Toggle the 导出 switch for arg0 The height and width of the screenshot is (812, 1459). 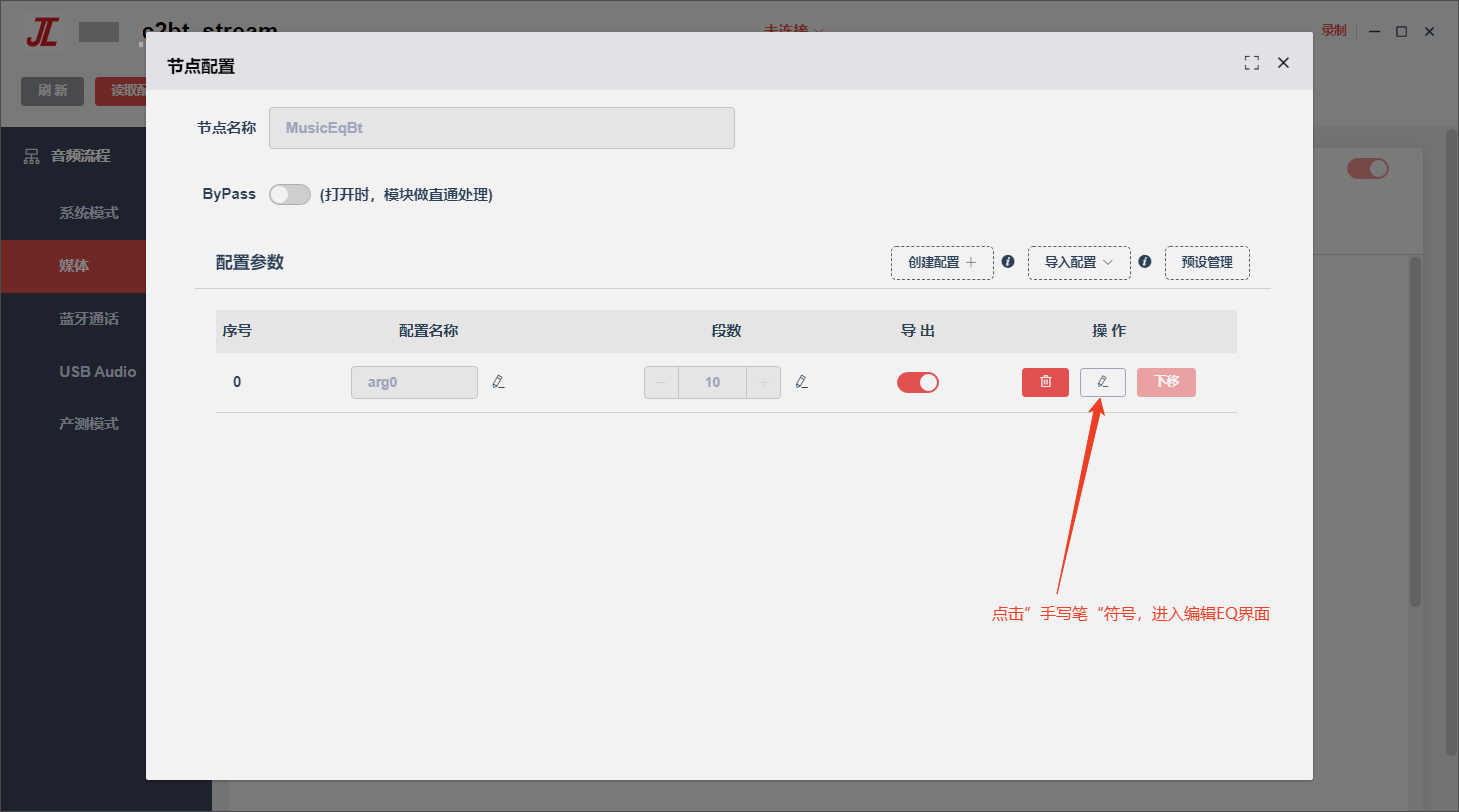coord(918,382)
